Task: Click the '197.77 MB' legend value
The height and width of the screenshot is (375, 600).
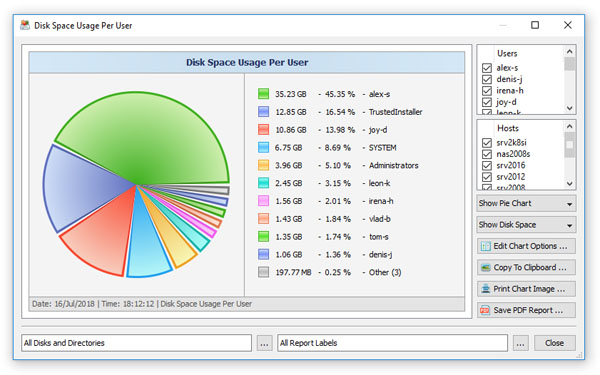Action: pos(293,272)
